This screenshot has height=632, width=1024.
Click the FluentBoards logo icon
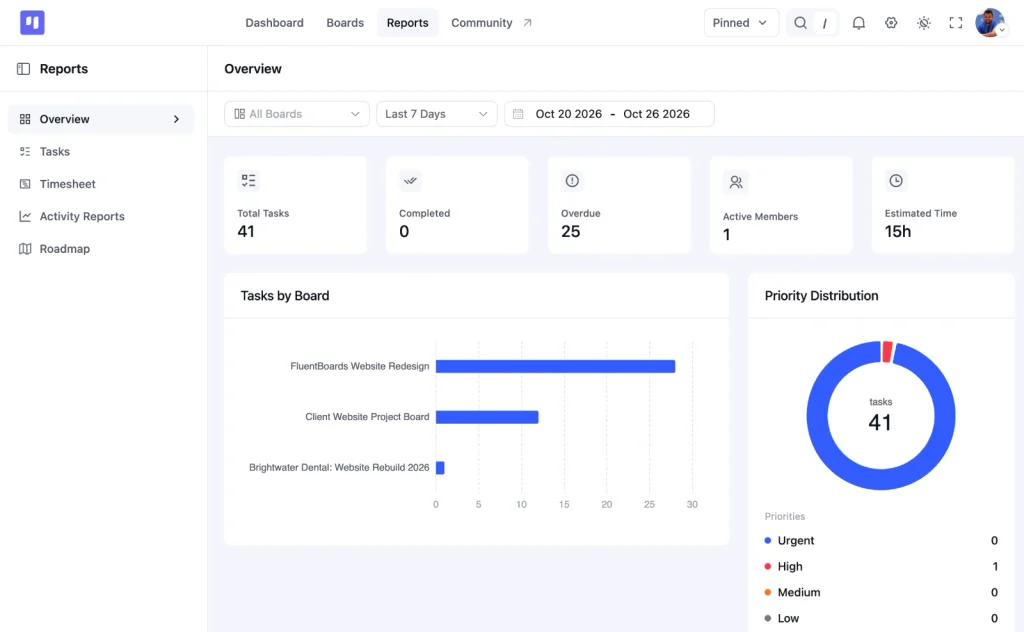coord(32,23)
